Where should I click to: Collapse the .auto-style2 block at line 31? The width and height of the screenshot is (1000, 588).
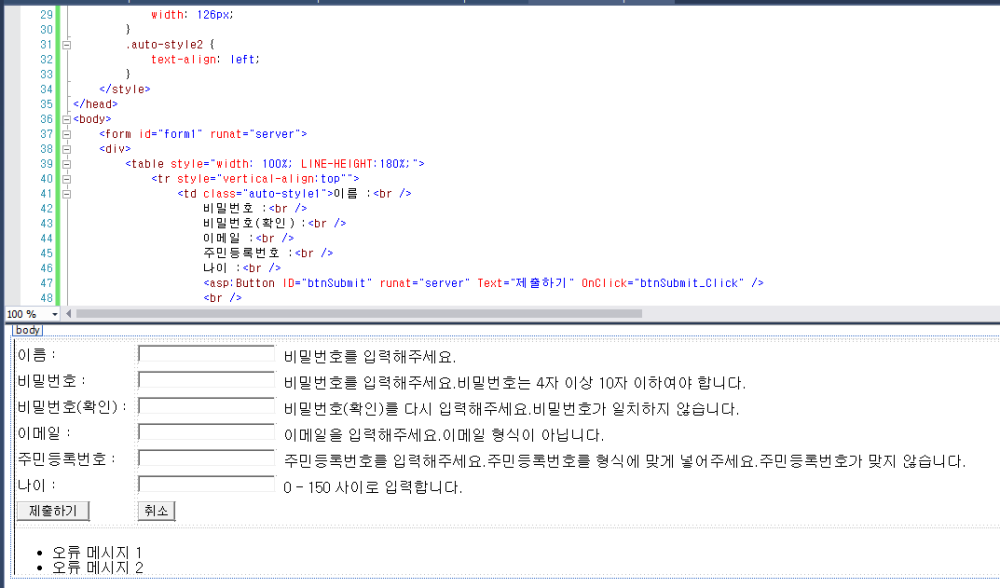point(66,45)
